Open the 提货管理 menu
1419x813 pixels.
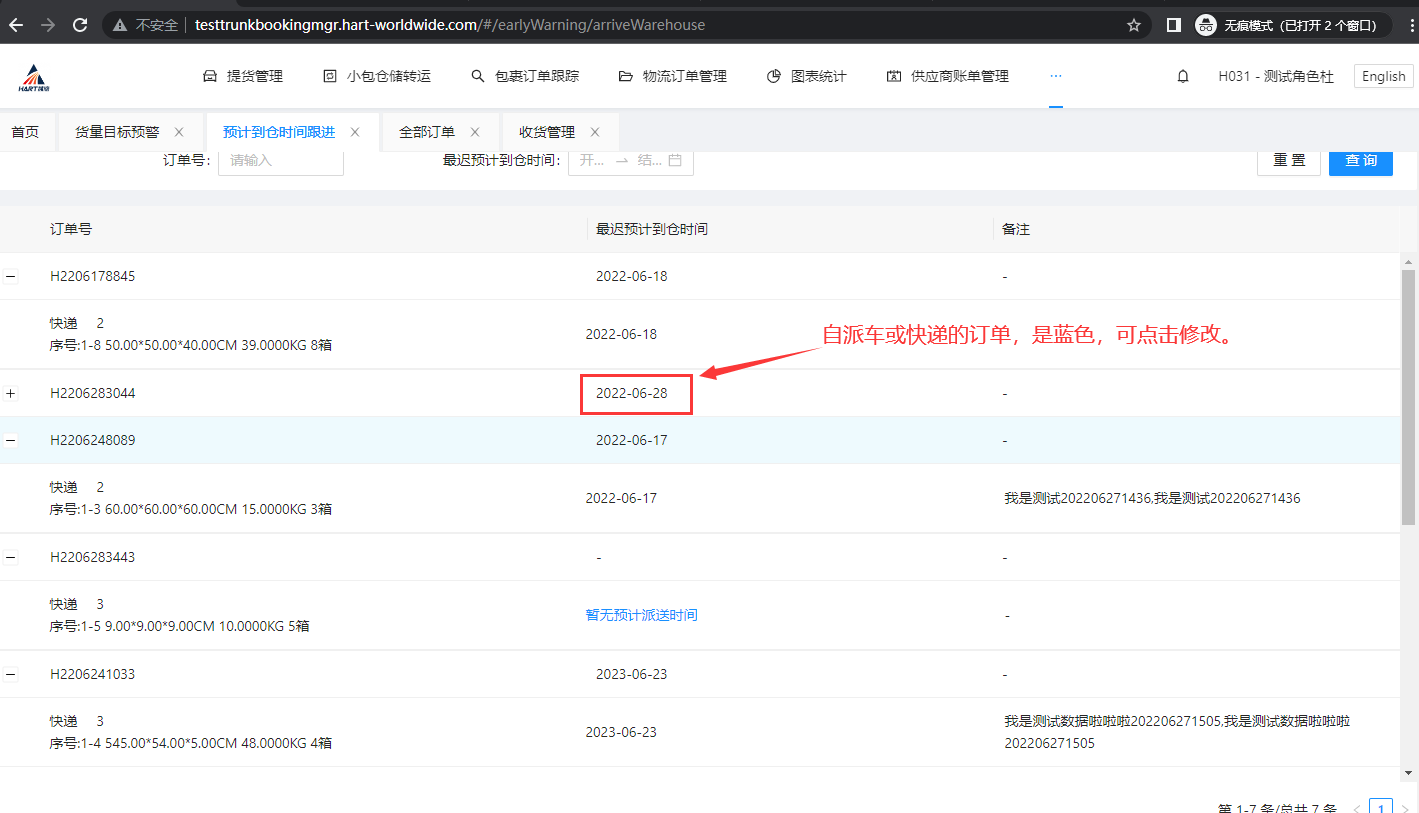(243, 76)
